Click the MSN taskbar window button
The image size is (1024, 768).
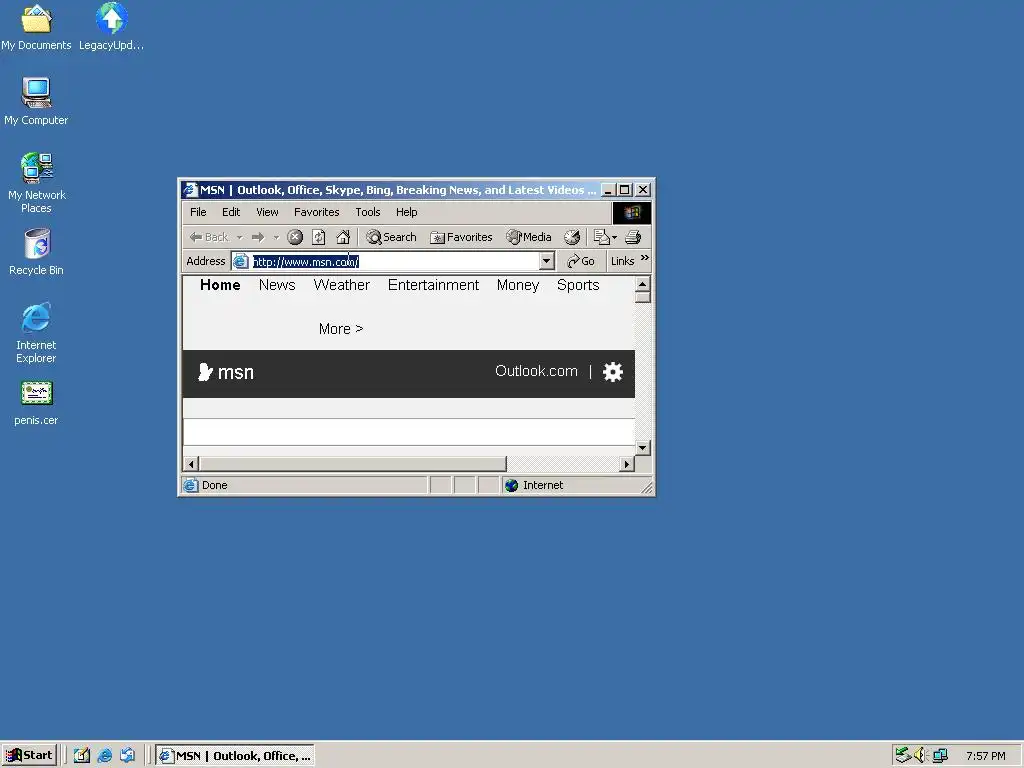point(235,756)
